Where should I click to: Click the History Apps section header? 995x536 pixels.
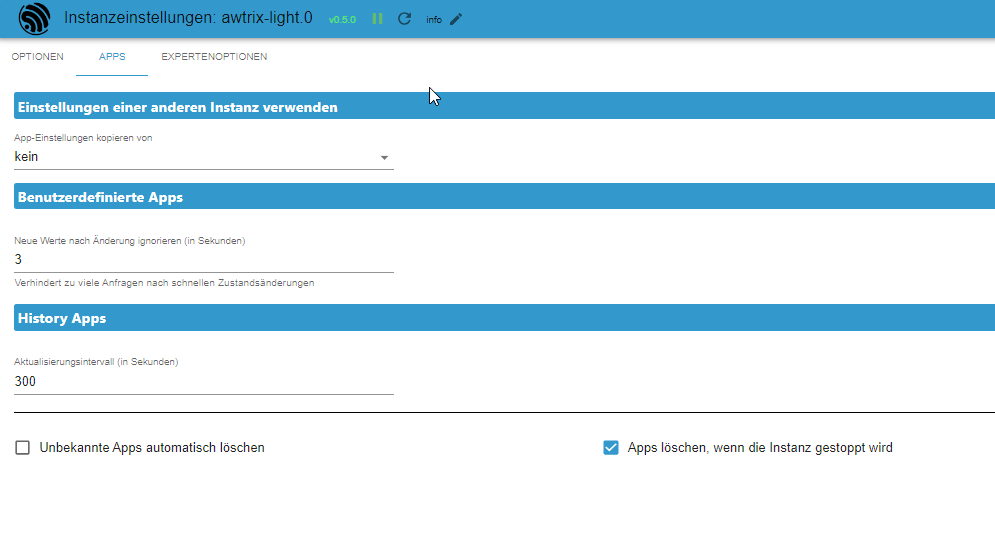click(504, 318)
